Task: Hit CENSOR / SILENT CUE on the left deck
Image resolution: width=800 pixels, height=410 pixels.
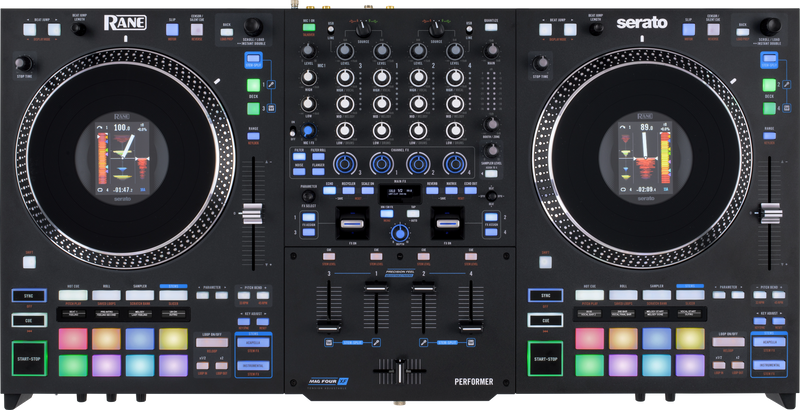Action: coord(196,29)
